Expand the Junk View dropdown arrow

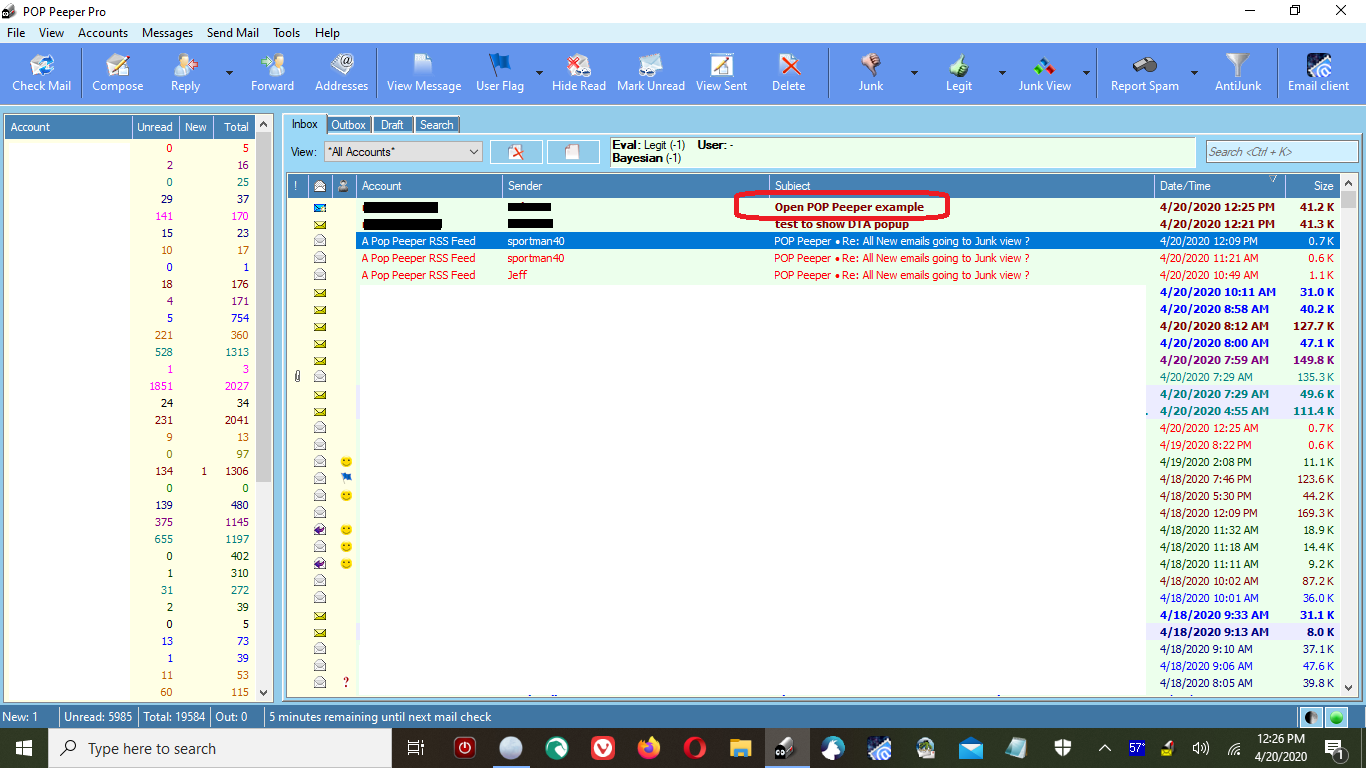[x=1086, y=73]
